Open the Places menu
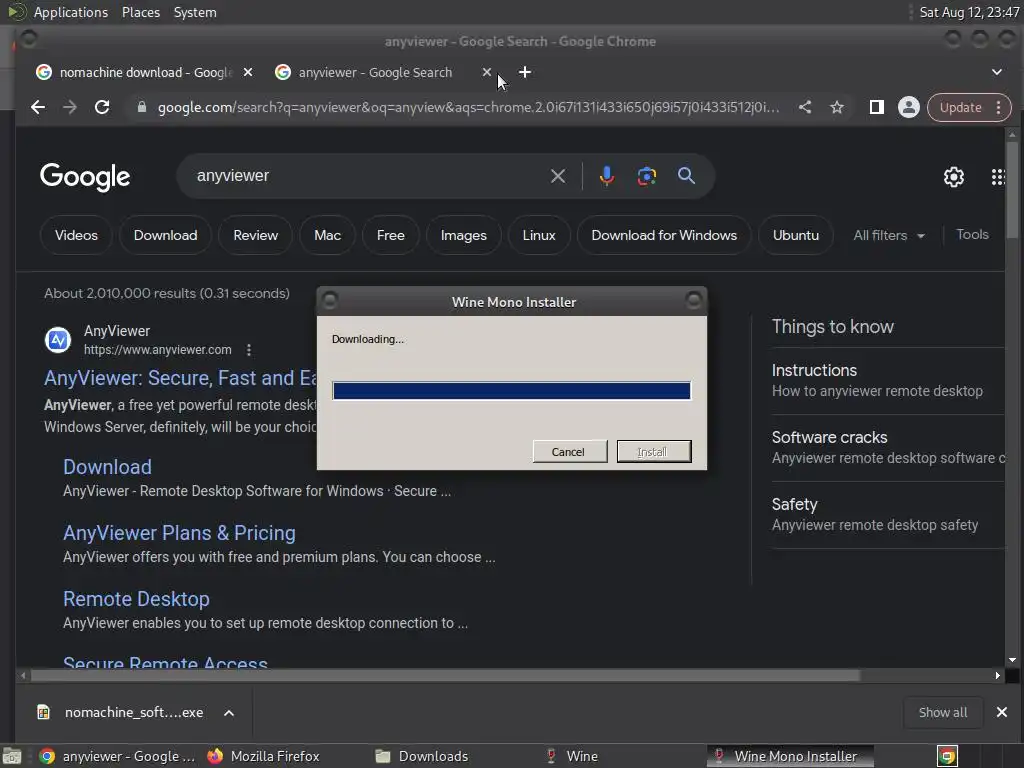Screen dimensions: 1024x768 (140, 12)
